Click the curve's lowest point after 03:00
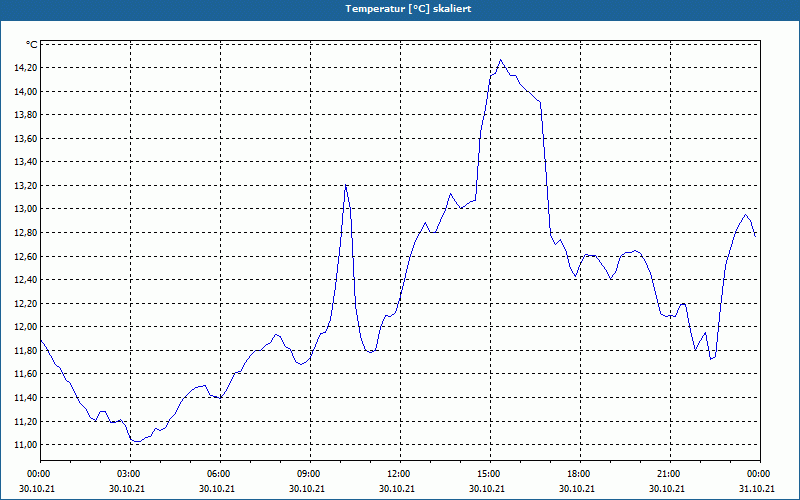800x500 pixels. (x=137, y=441)
